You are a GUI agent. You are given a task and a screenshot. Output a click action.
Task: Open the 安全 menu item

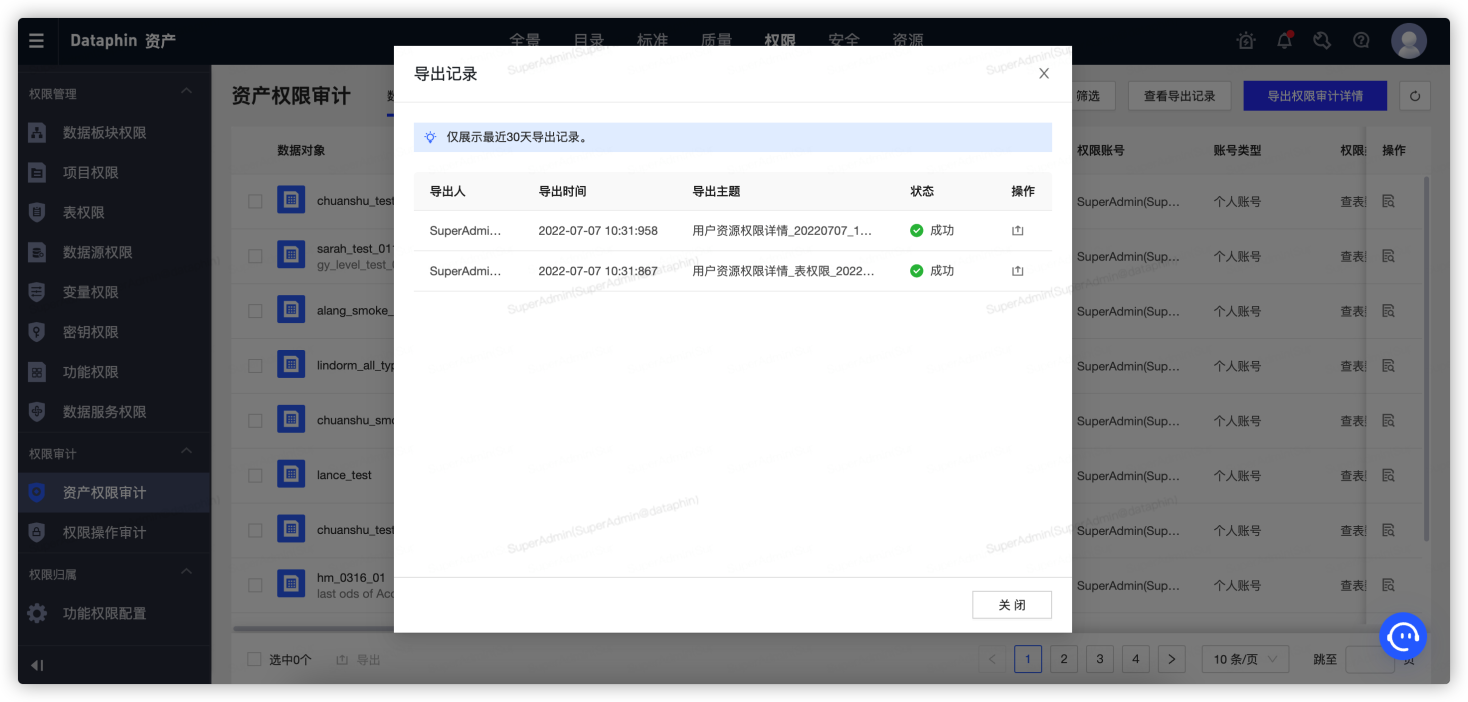tap(844, 40)
